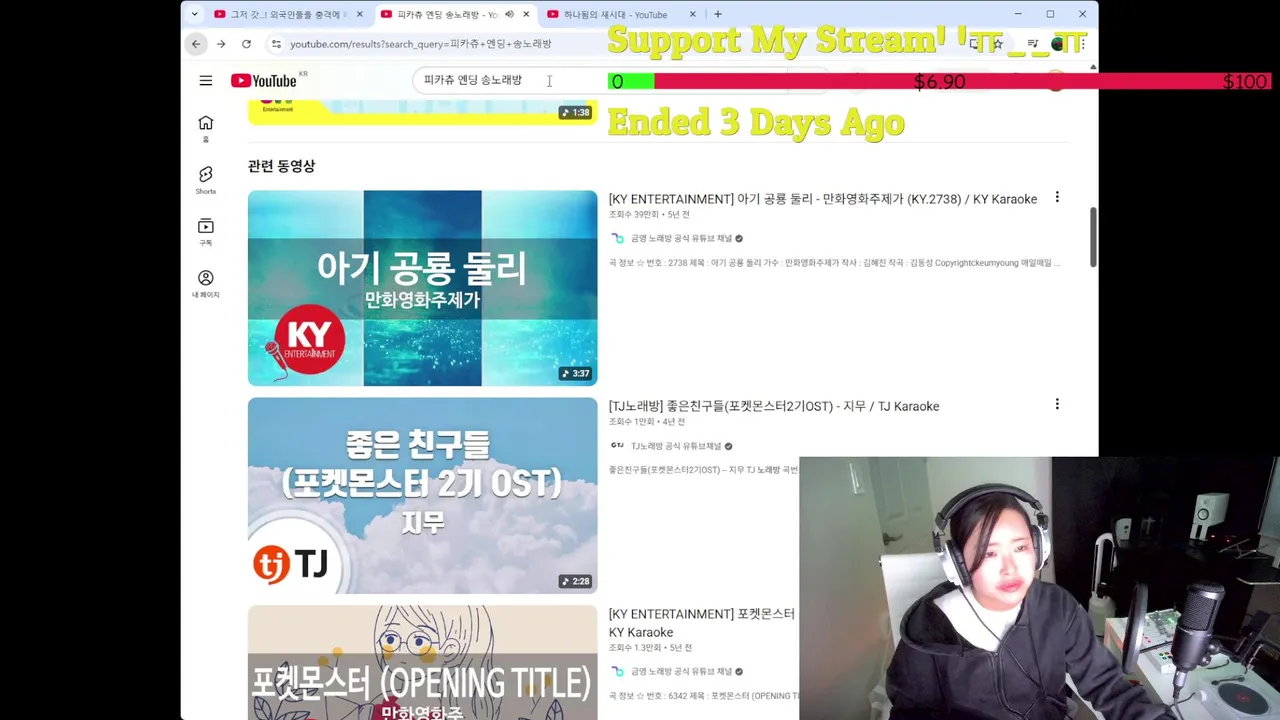Close the '피카츄 엔딩 송노래방' tab
The width and height of the screenshot is (1280, 720).
526,14
